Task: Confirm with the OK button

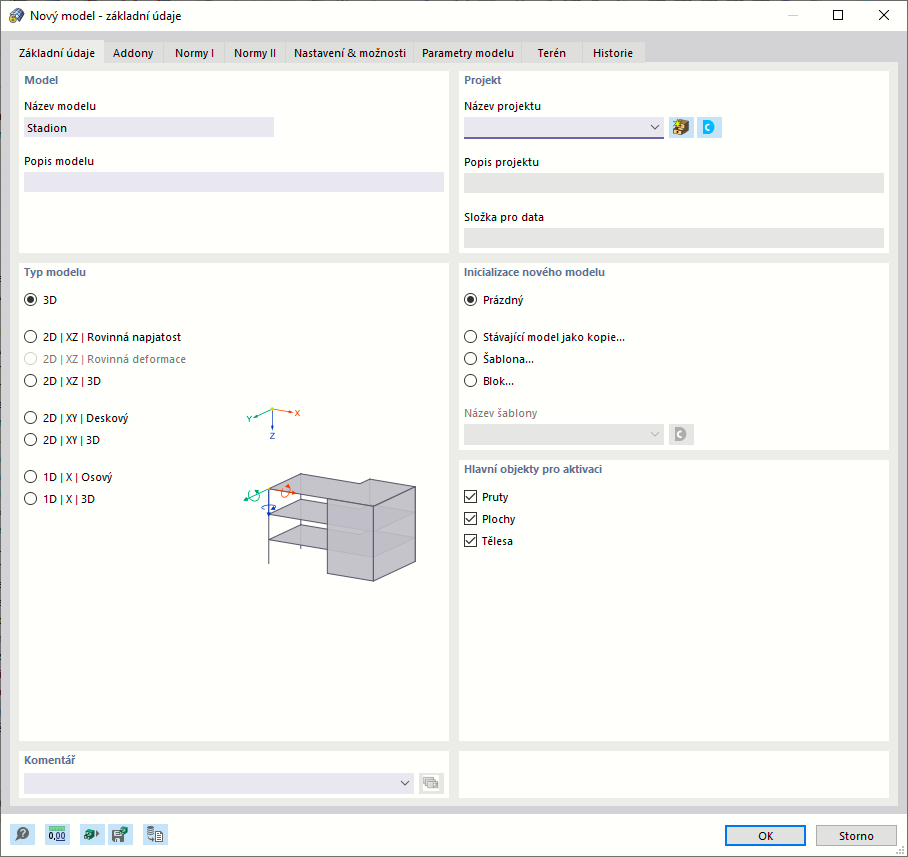Action: click(x=766, y=836)
